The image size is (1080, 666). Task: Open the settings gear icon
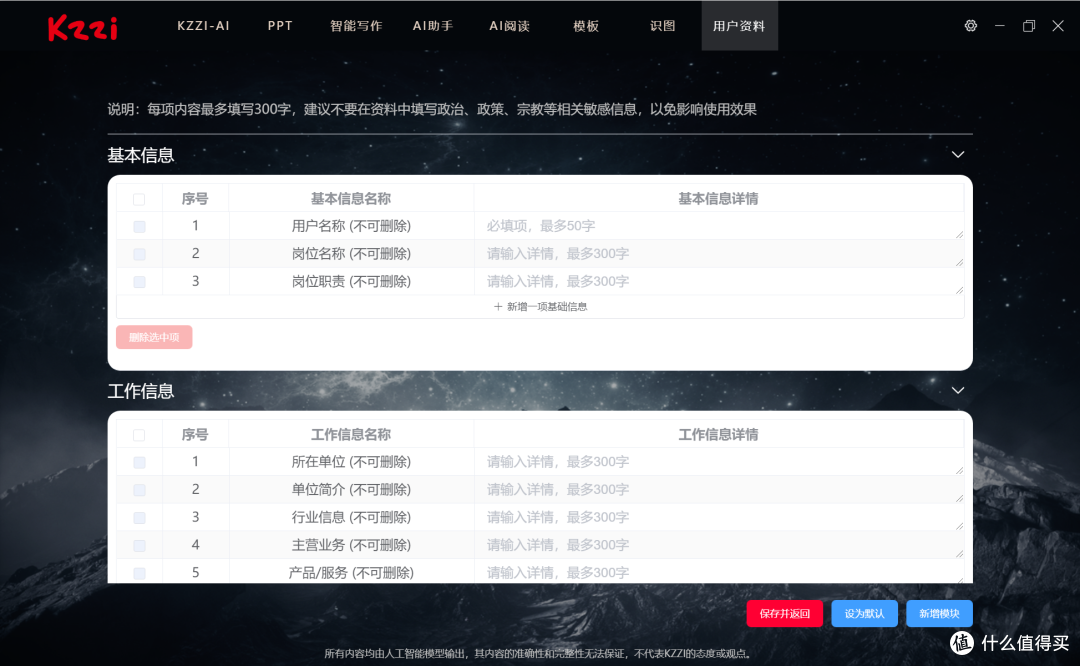(970, 25)
